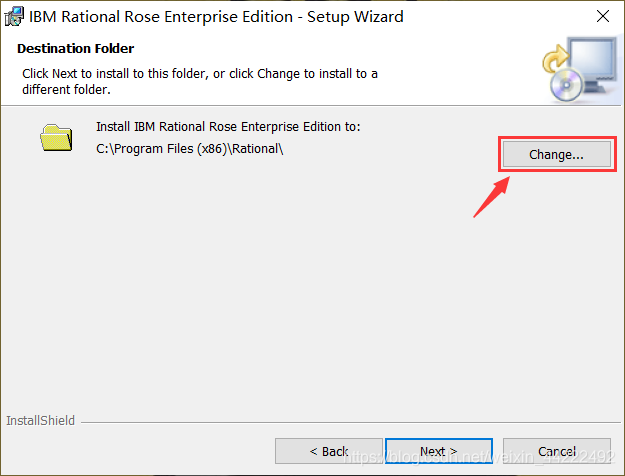625x476 pixels.
Task: Cancel the setup wizard
Action: pos(556,451)
